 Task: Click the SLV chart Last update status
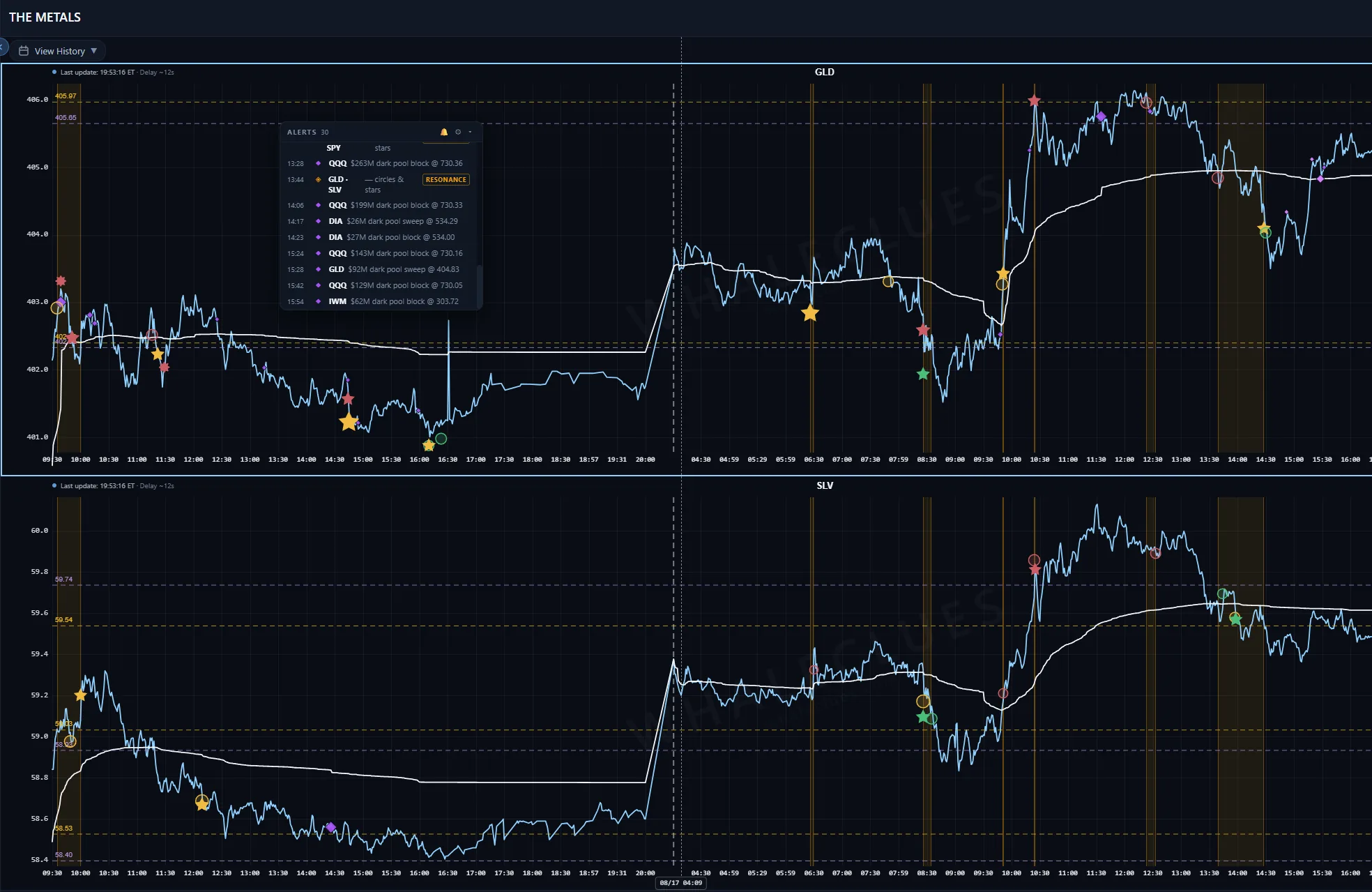113,485
